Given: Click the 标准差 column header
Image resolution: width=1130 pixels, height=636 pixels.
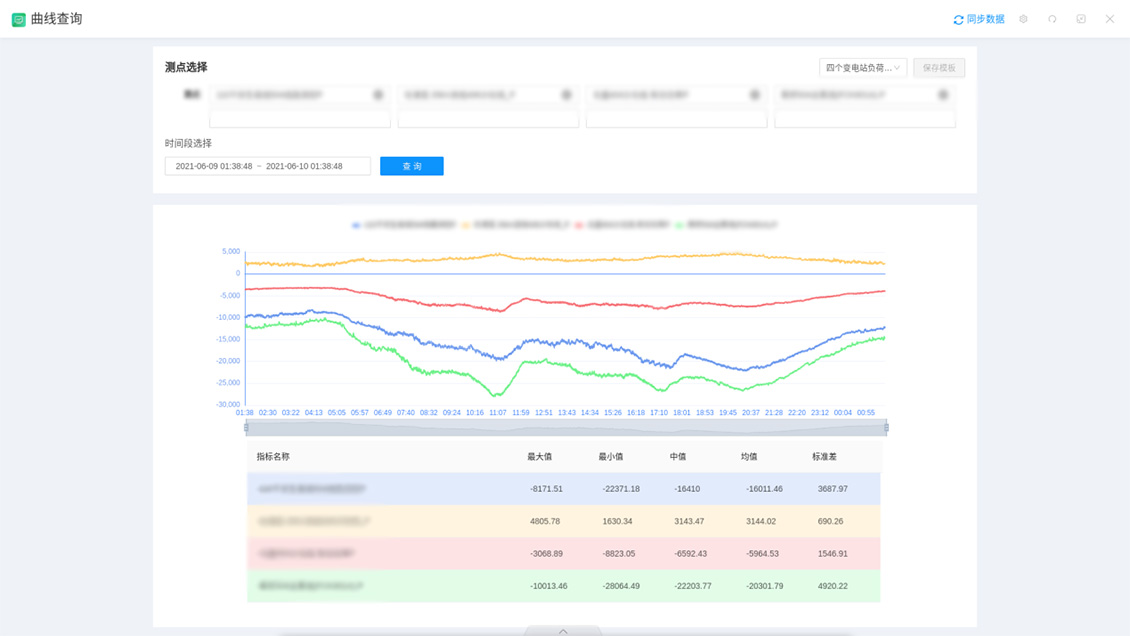Looking at the screenshot, I should pyautogui.click(x=824, y=457).
